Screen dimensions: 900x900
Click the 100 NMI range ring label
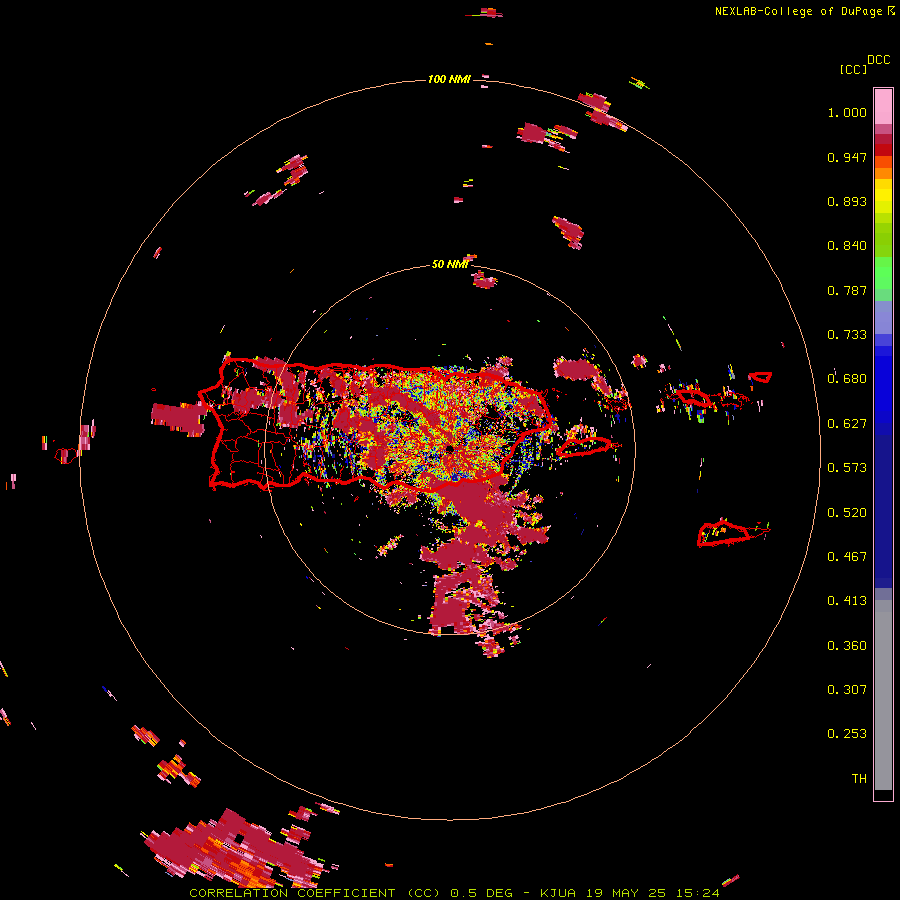pyautogui.click(x=449, y=79)
